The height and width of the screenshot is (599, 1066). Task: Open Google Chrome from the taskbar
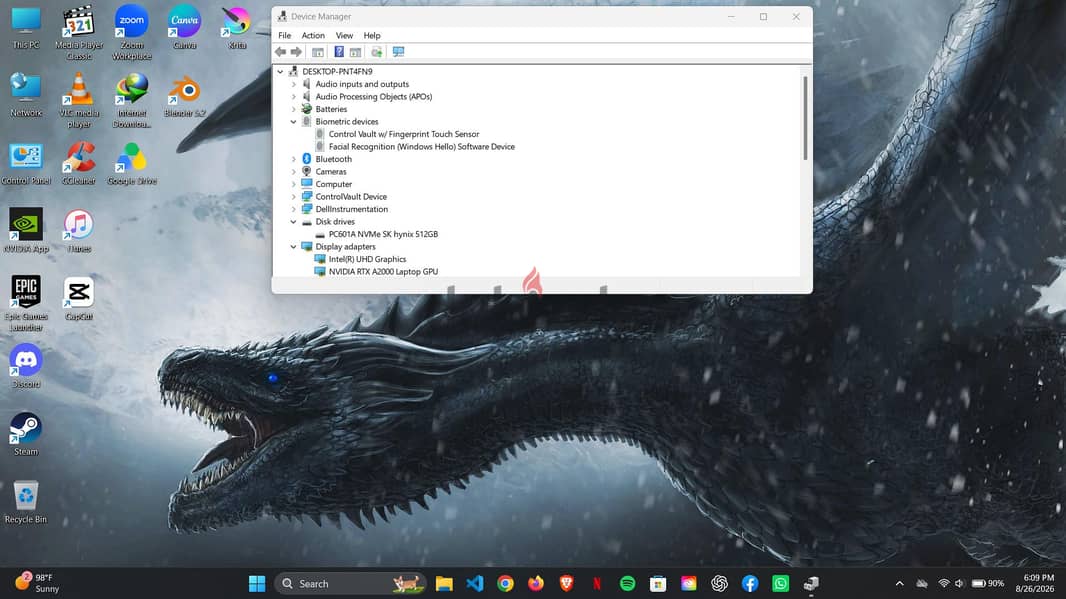(x=505, y=583)
